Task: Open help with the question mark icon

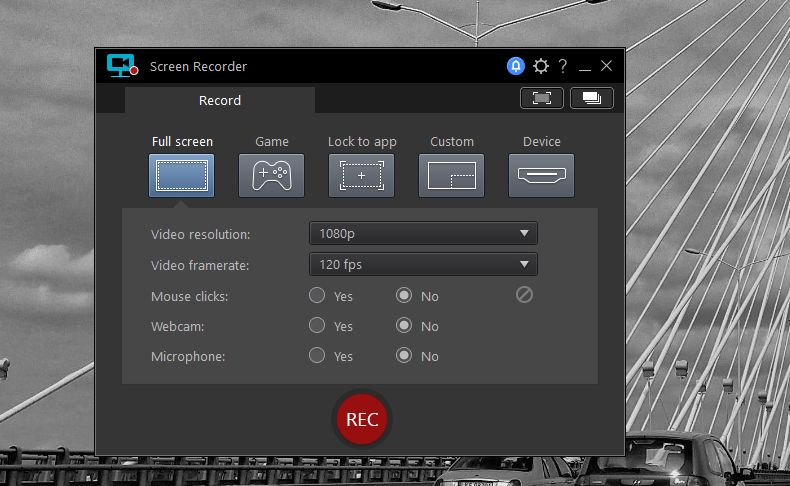Action: tap(563, 66)
